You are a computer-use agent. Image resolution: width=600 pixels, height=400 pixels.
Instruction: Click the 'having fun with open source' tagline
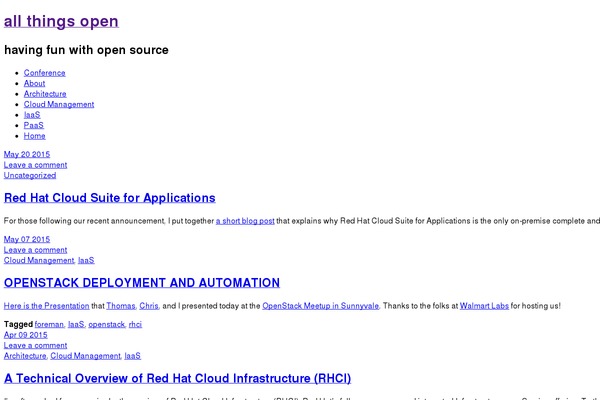pyautogui.click(x=86, y=50)
